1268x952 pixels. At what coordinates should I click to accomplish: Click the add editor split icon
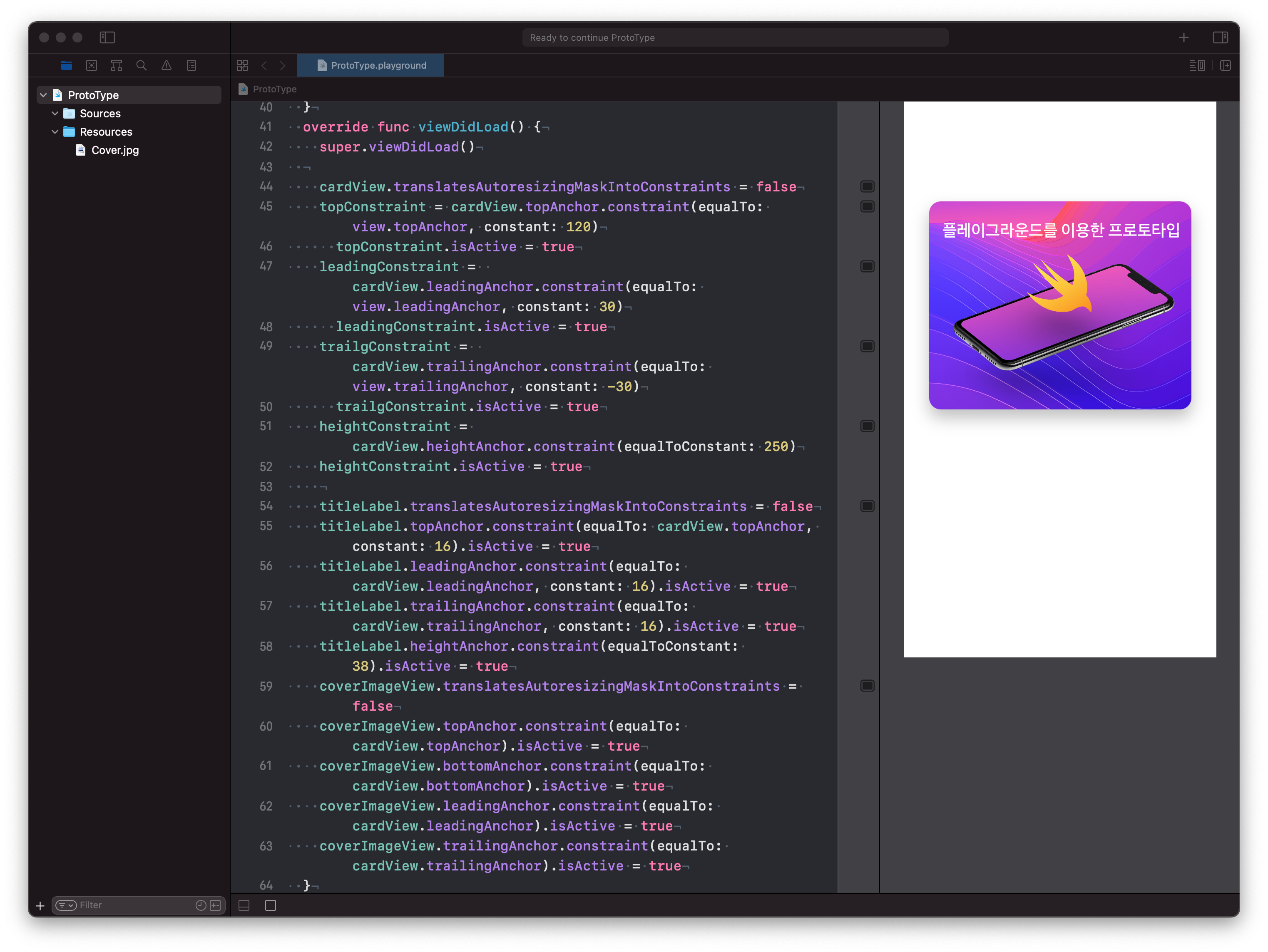1226,65
